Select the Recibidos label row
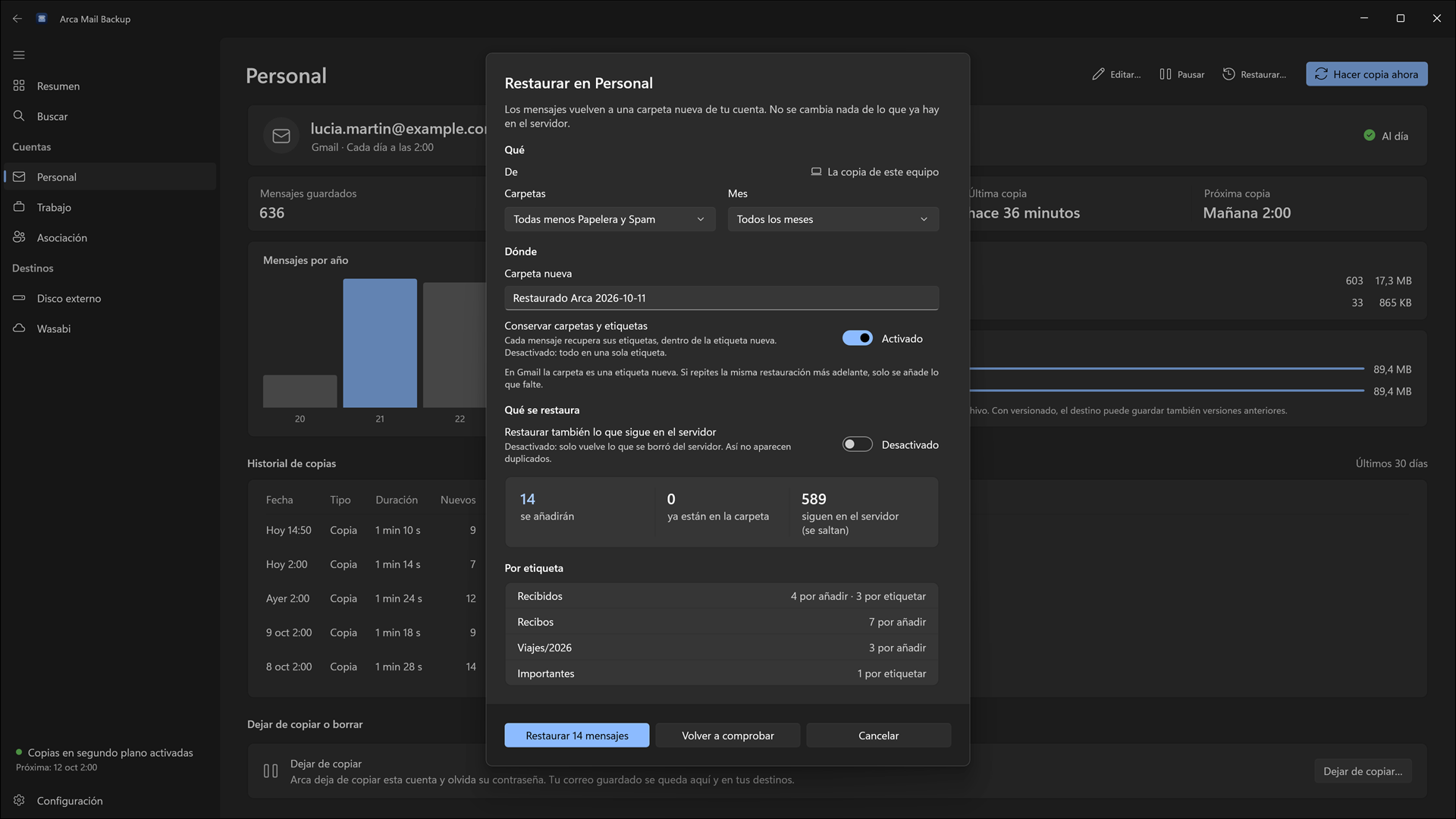Screen dimensions: 1456x819 [x=721, y=596]
